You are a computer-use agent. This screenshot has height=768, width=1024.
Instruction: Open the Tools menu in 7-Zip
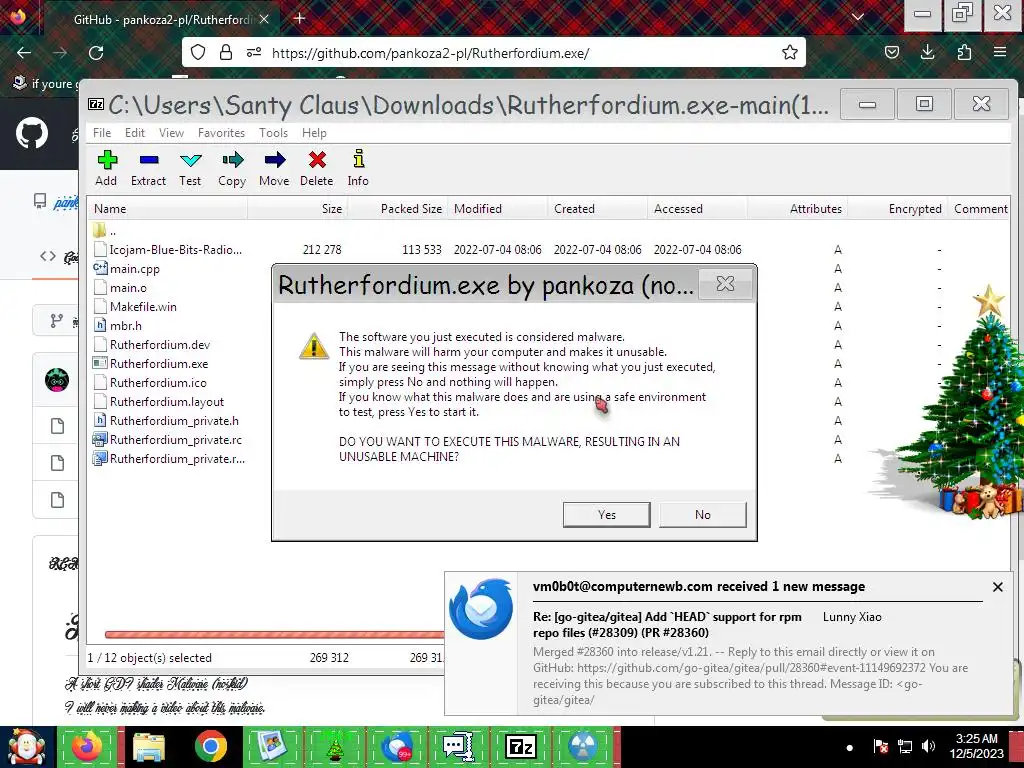click(x=273, y=133)
